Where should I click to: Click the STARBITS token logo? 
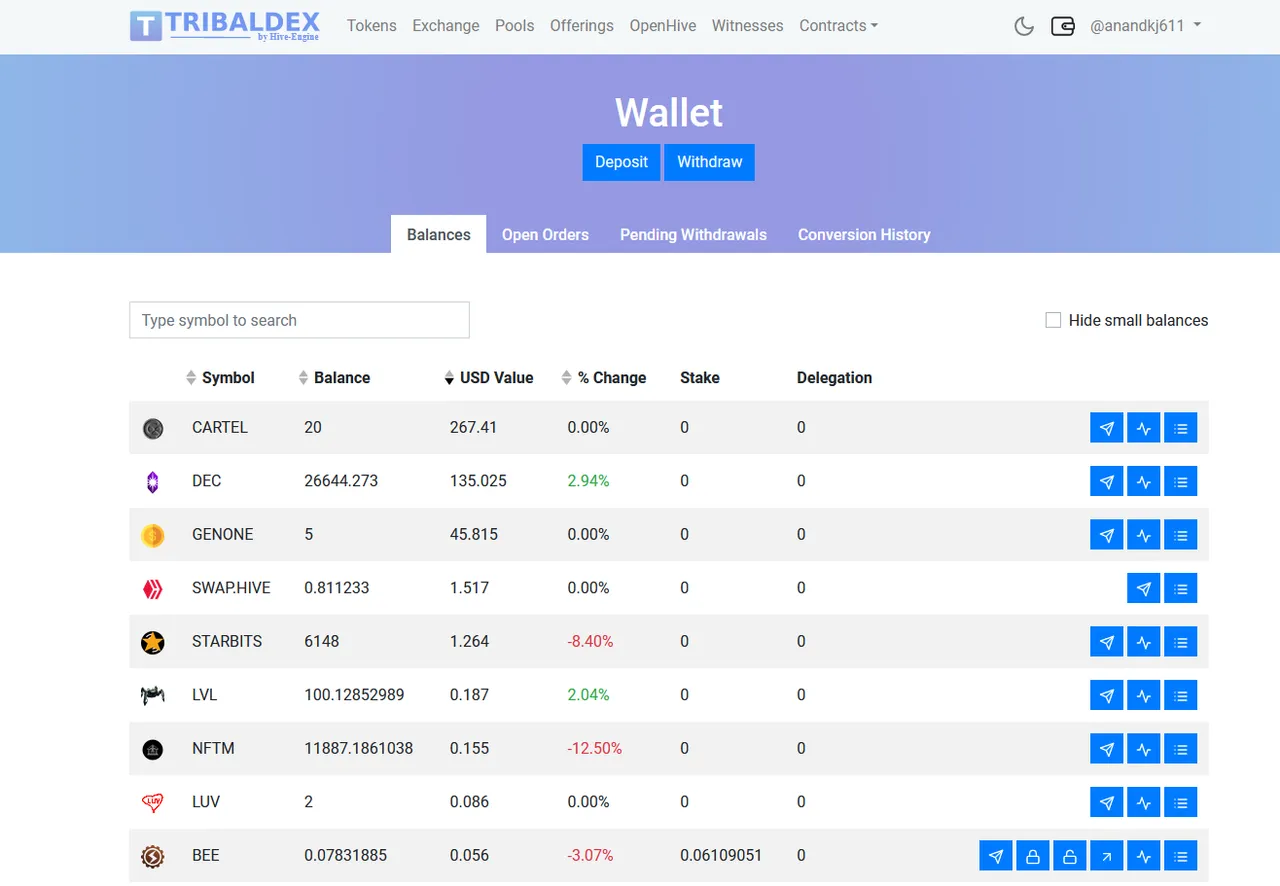(152, 642)
